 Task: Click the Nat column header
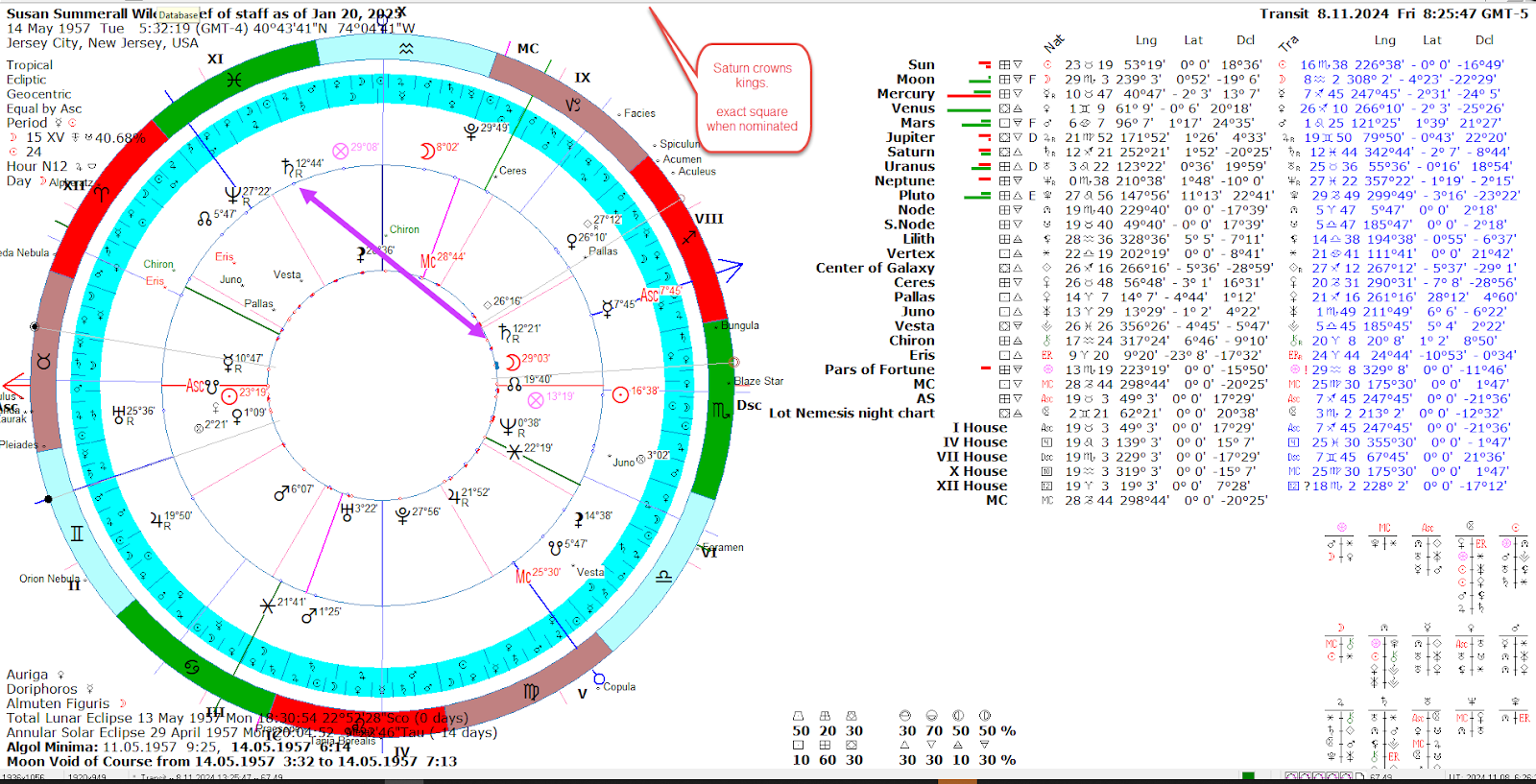1054,44
